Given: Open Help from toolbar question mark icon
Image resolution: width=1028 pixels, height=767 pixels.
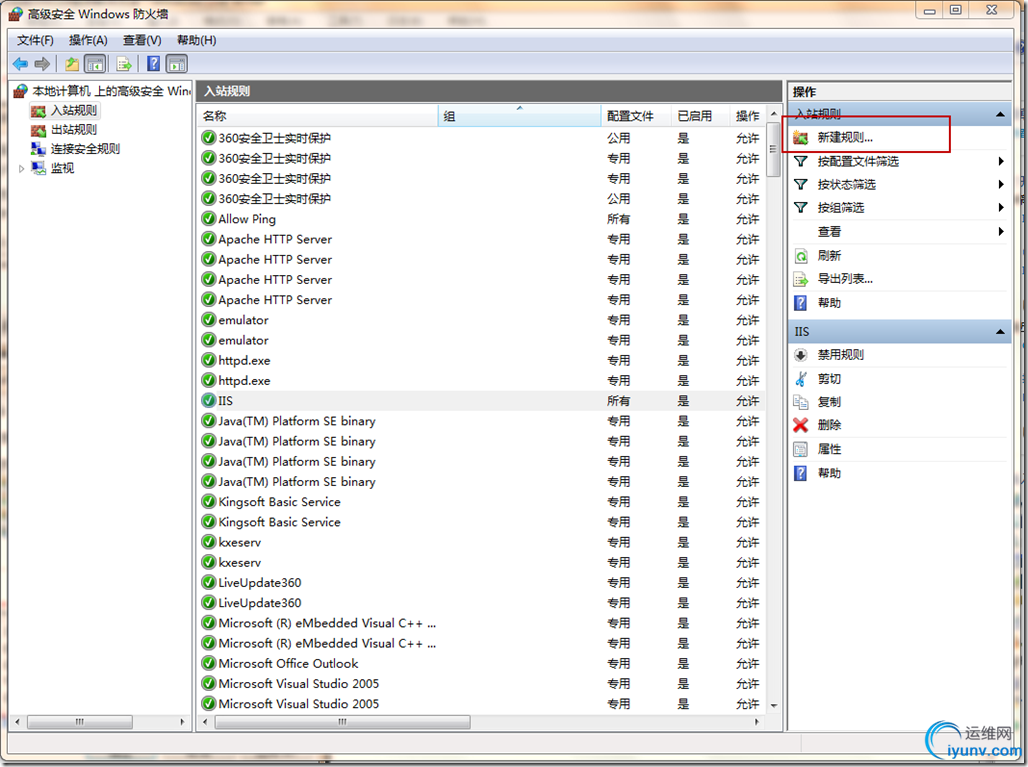Looking at the screenshot, I should click(x=153, y=64).
